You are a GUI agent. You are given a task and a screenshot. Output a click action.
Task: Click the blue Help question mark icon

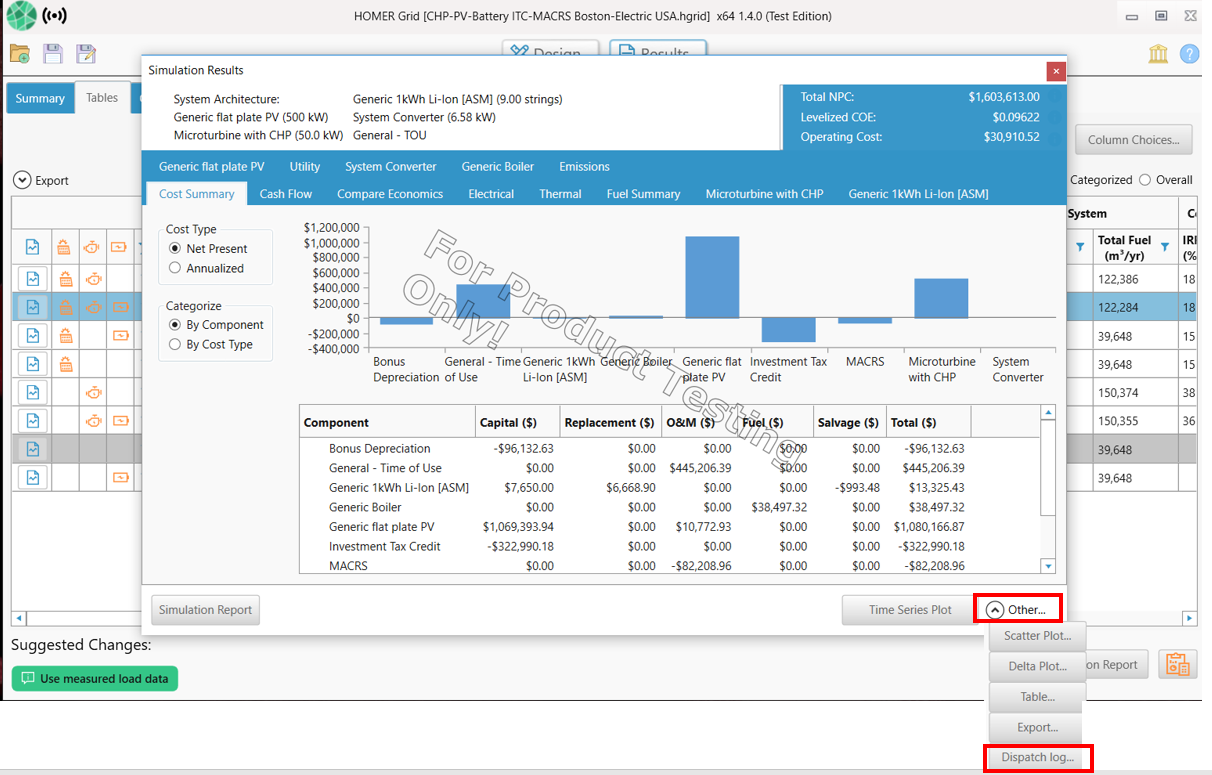[x=1189, y=54]
